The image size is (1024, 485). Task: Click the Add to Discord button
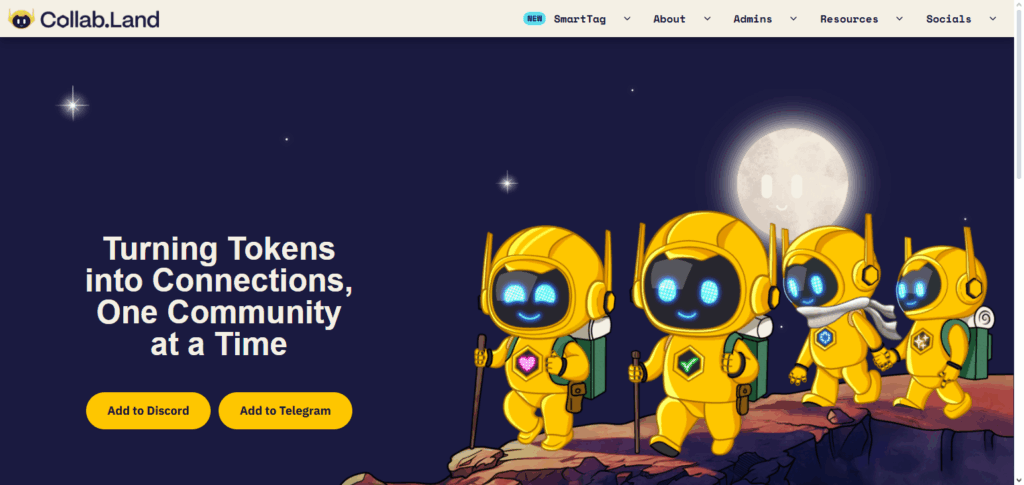pyautogui.click(x=148, y=411)
